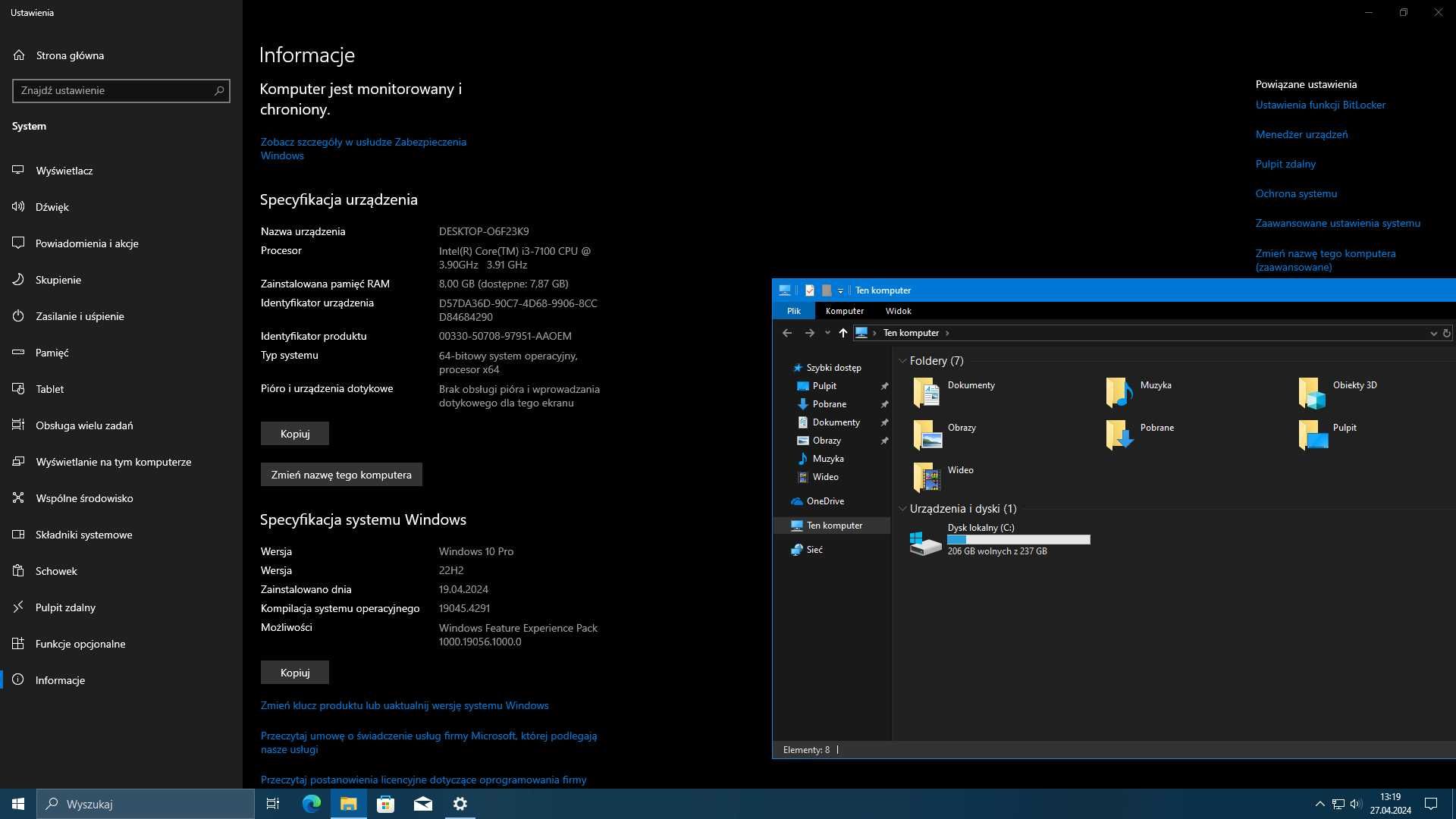Screen dimensions: 1456x819
Task: Click Kopiuy button under device specification
Action: tap(295, 434)
